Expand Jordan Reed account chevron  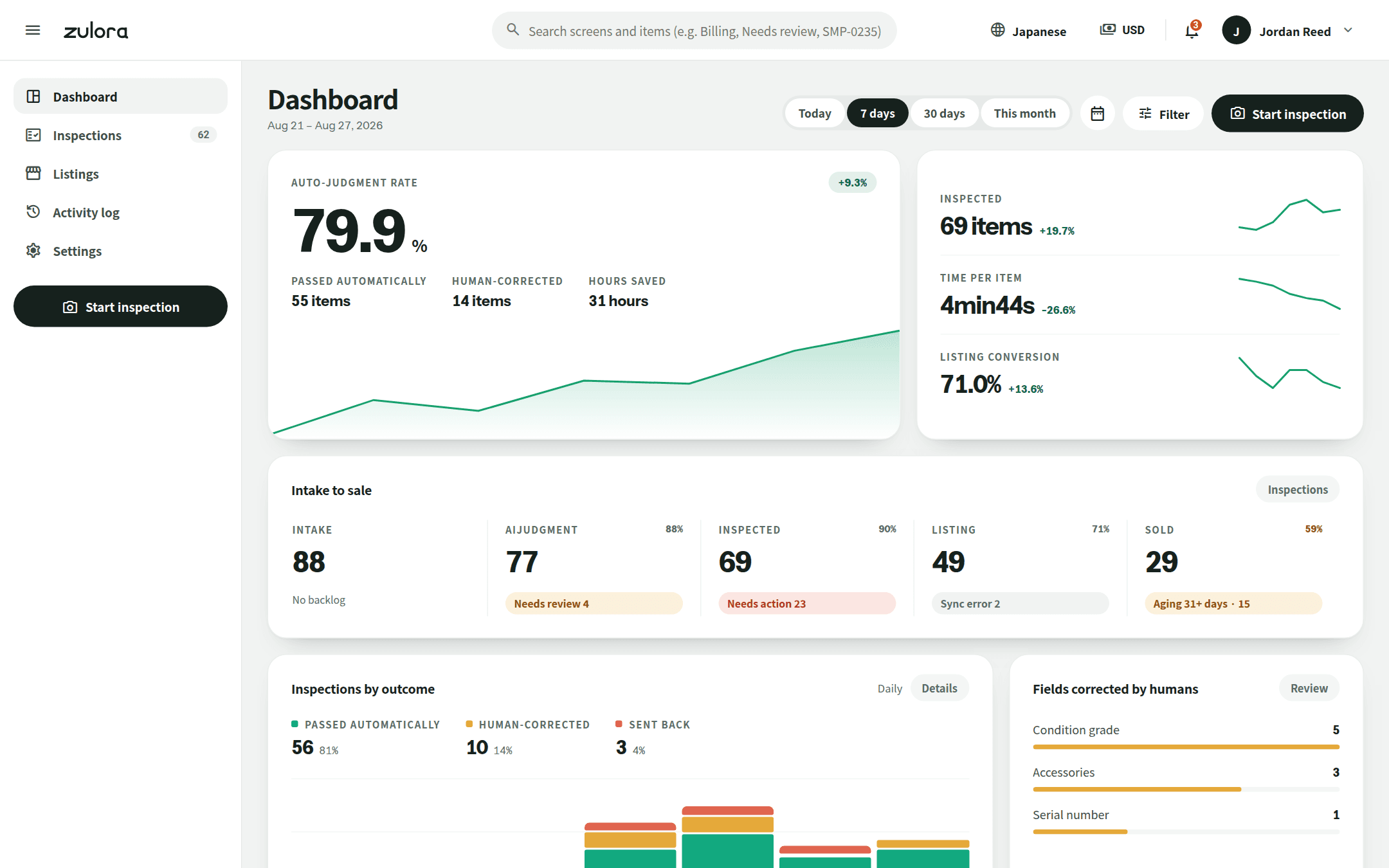1348,30
